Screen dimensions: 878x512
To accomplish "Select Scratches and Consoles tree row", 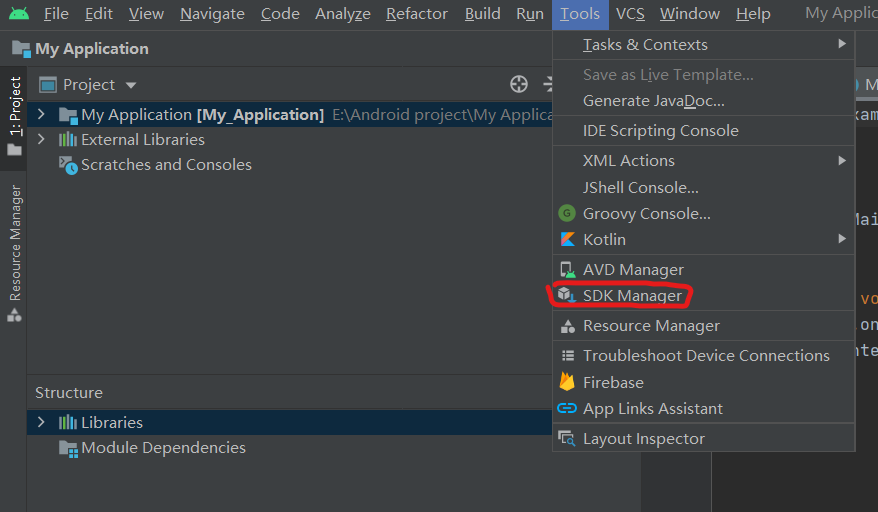I will pyautogui.click(x=289, y=165).
